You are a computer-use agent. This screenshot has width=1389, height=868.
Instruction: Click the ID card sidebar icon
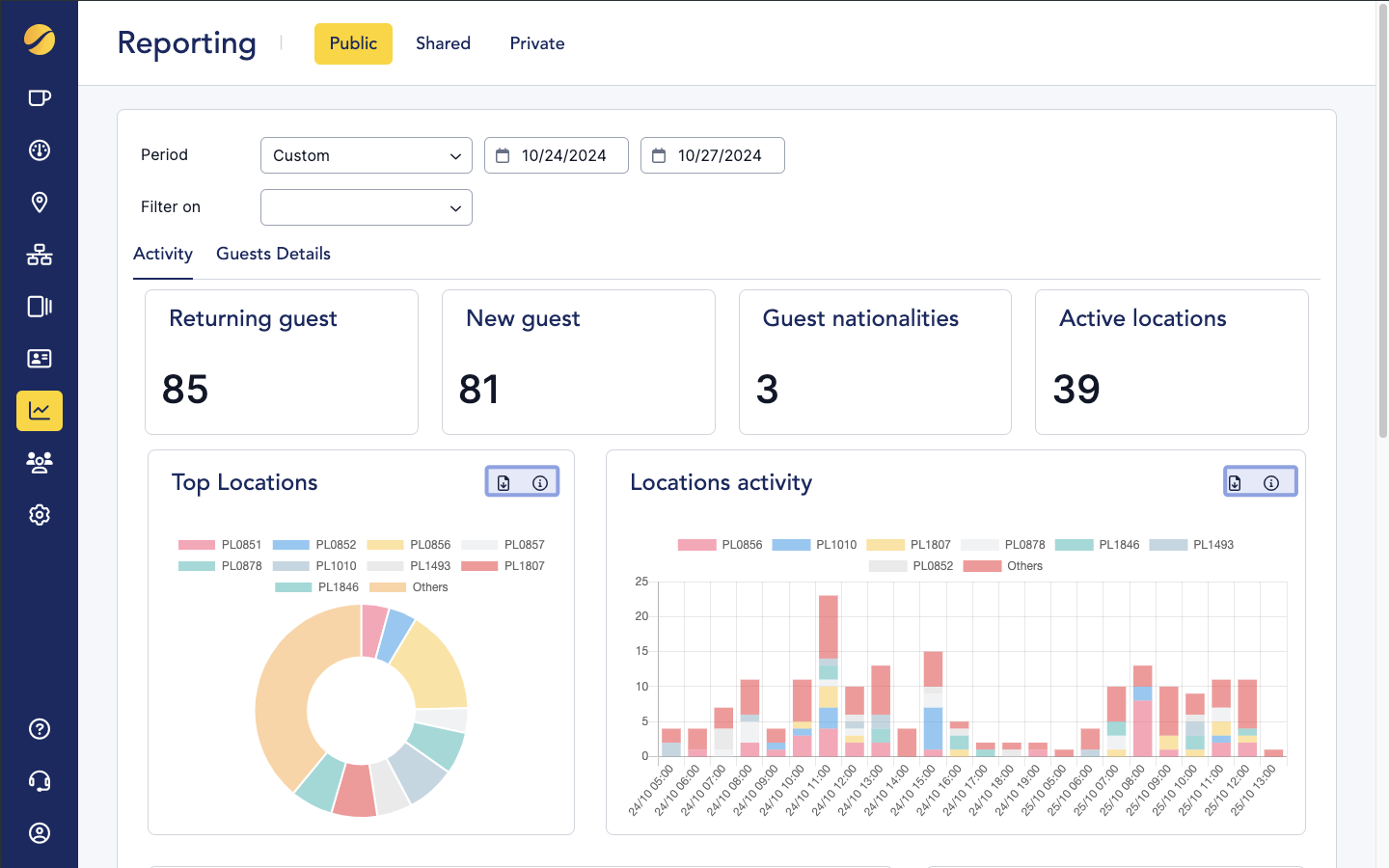[x=40, y=359]
